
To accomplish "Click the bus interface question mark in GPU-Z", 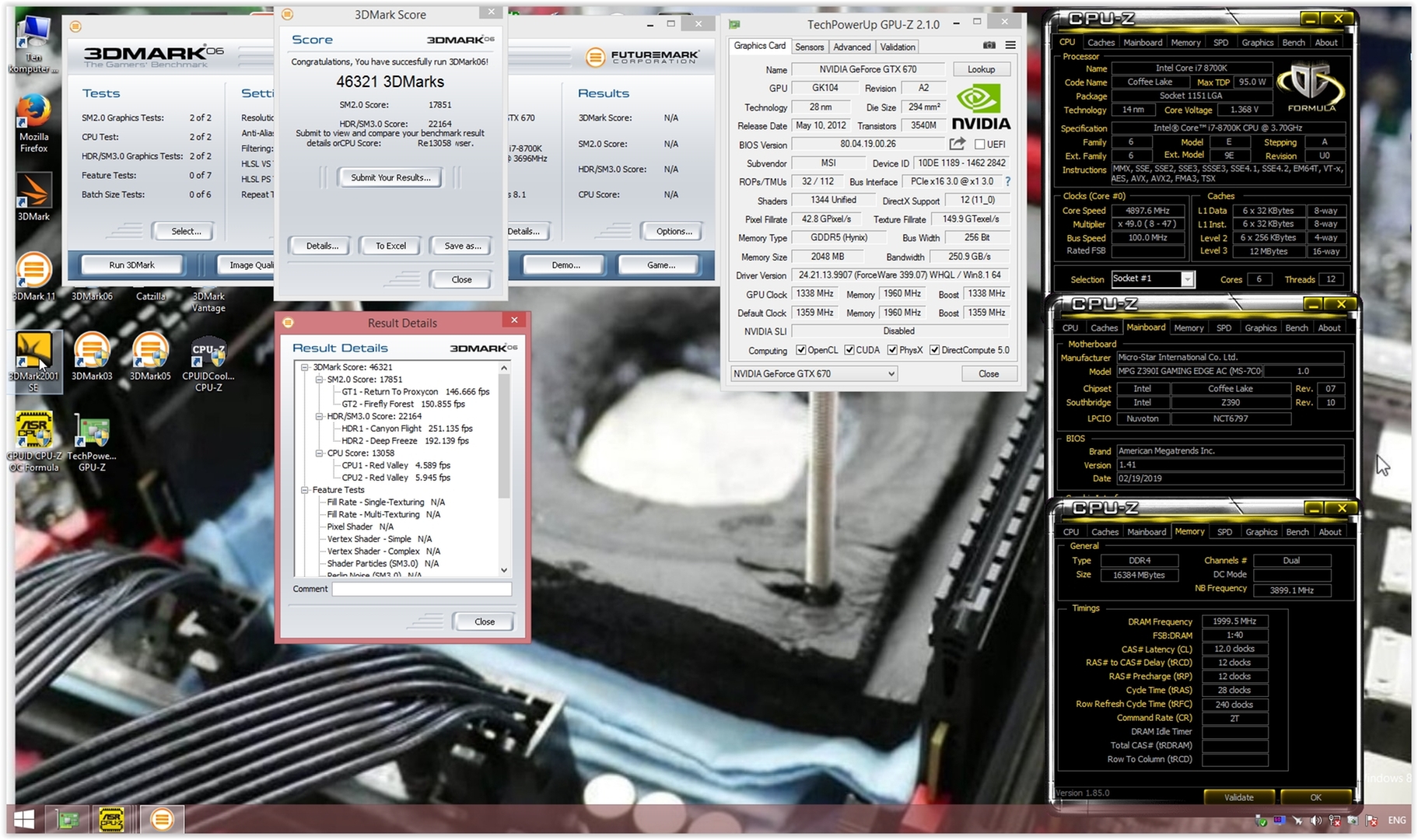I will click(x=1008, y=181).
